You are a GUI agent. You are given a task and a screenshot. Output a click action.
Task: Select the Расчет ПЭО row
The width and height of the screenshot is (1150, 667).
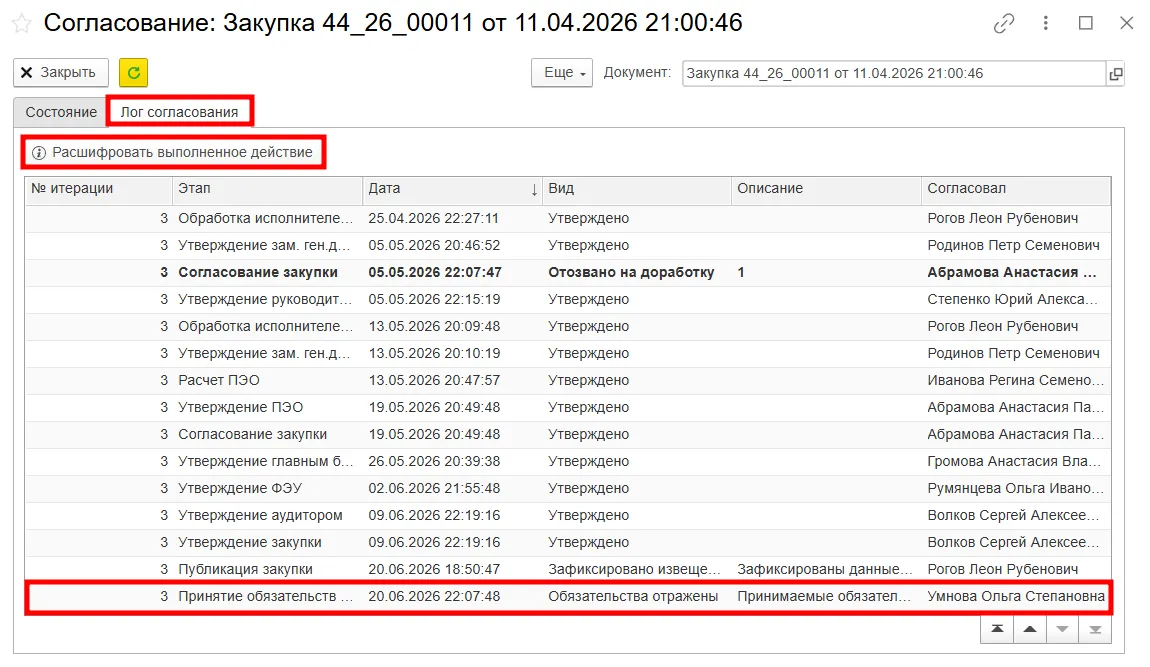[x=568, y=380]
